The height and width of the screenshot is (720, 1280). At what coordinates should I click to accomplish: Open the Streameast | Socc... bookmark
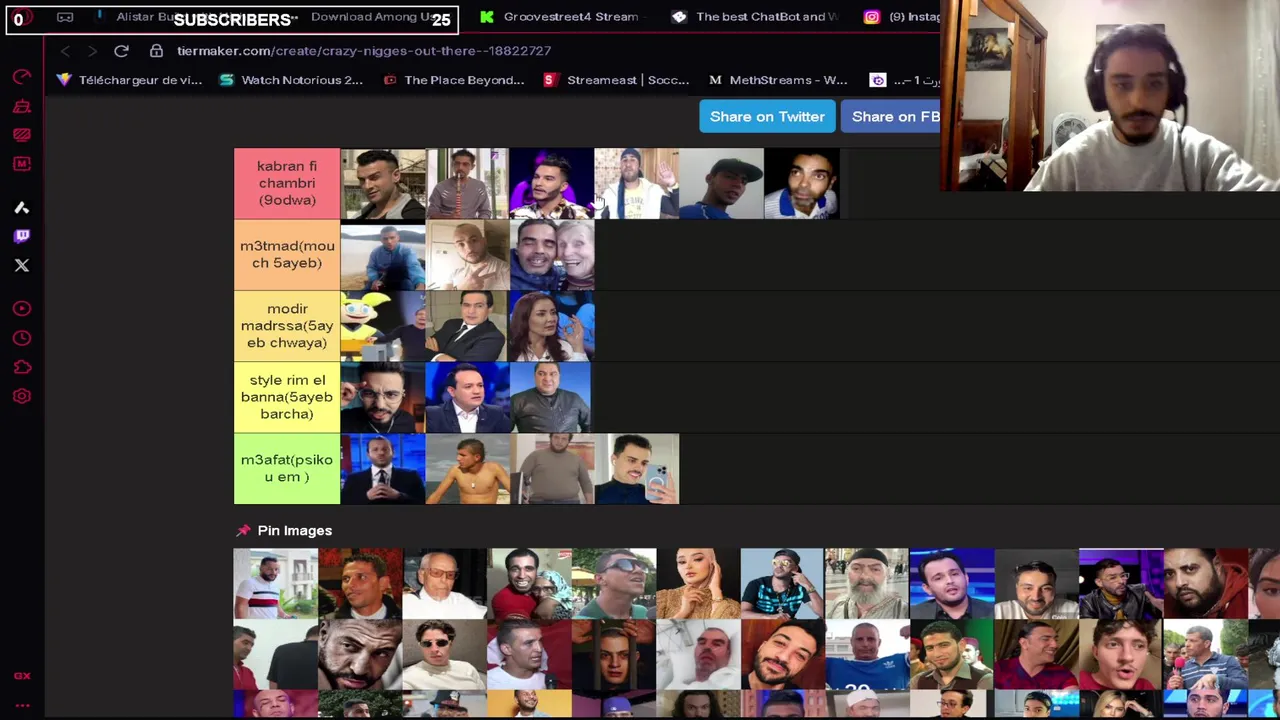point(617,80)
